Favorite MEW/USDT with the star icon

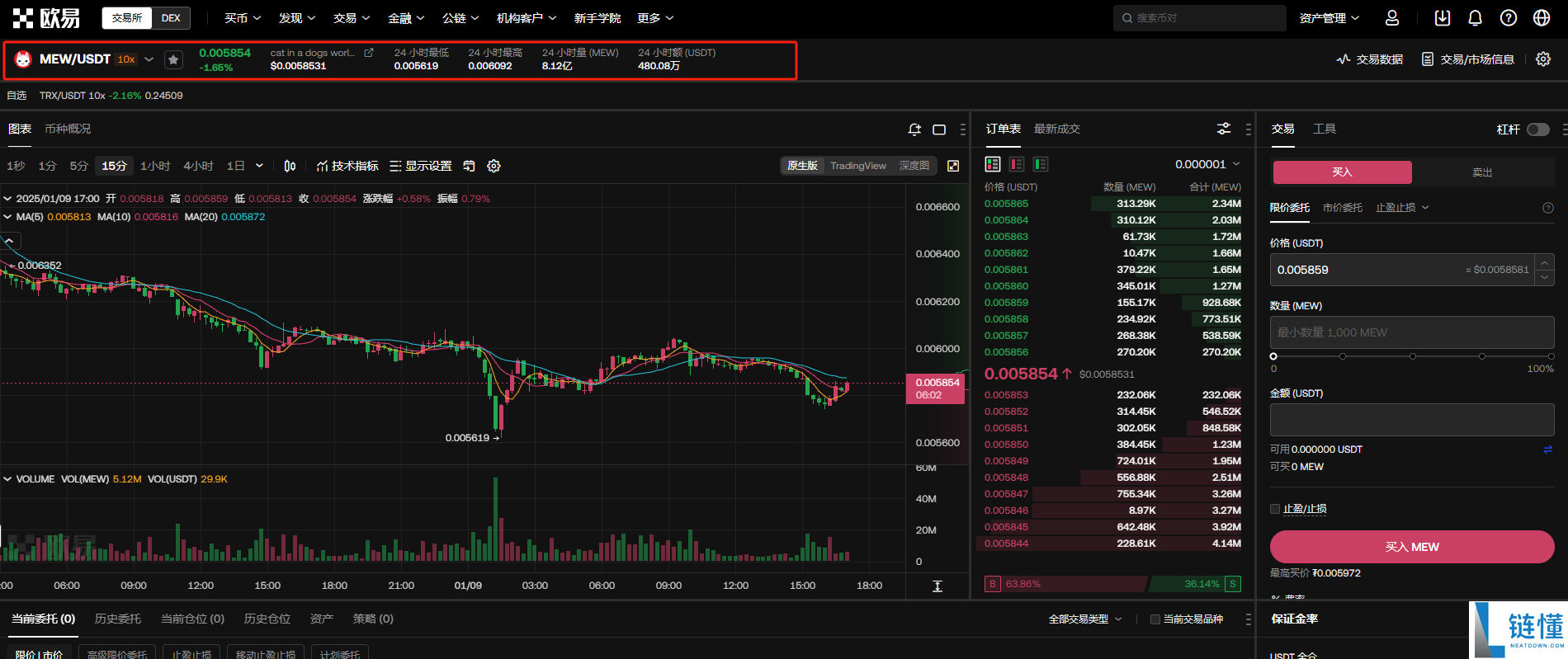point(173,59)
